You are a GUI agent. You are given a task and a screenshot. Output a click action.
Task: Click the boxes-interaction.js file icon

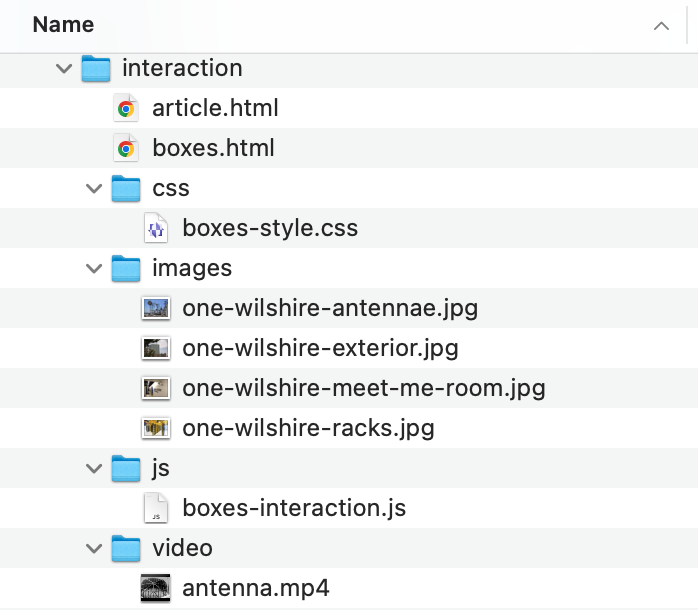click(156, 508)
